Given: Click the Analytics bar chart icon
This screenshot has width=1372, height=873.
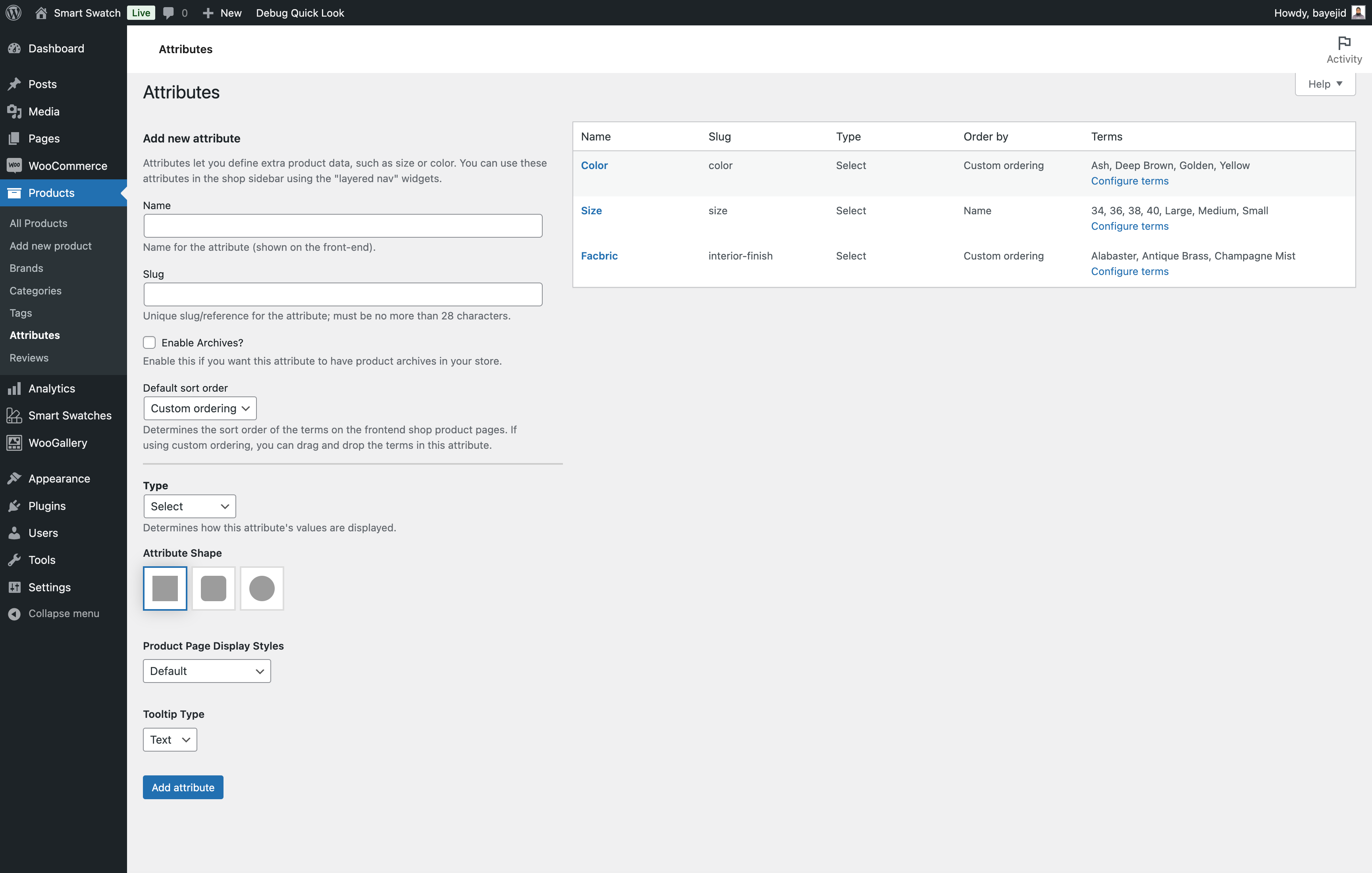Looking at the screenshot, I should (14, 388).
